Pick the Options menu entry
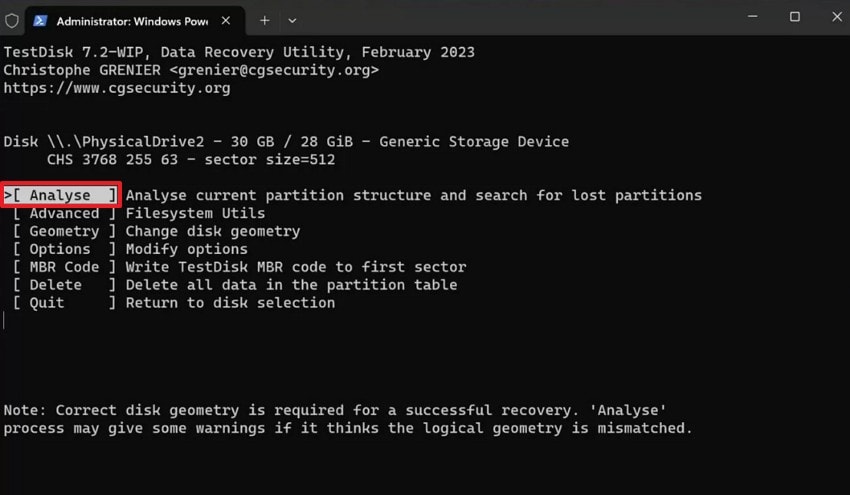Screen dimensions: 850x495 coord(60,249)
